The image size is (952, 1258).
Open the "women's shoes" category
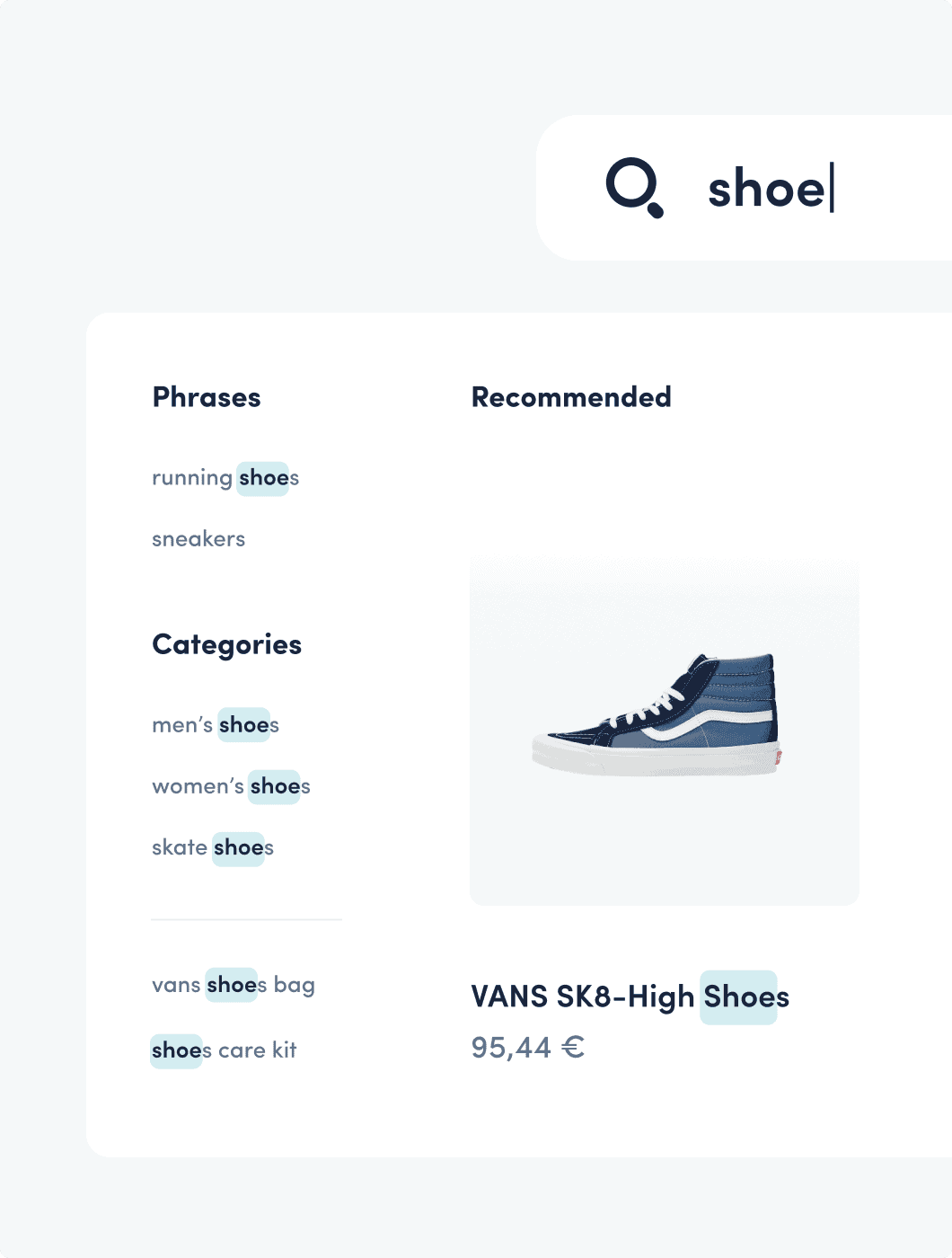231,786
